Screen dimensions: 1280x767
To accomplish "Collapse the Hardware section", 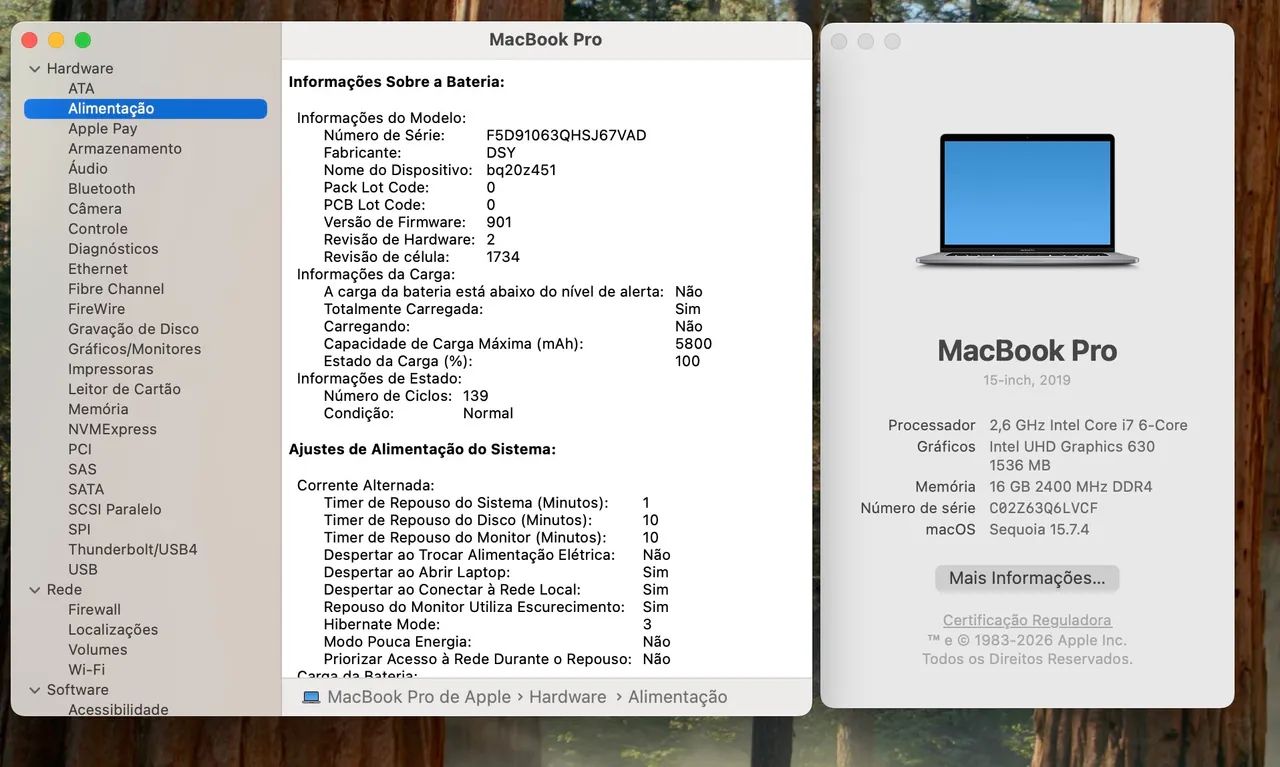I will click(x=34, y=68).
